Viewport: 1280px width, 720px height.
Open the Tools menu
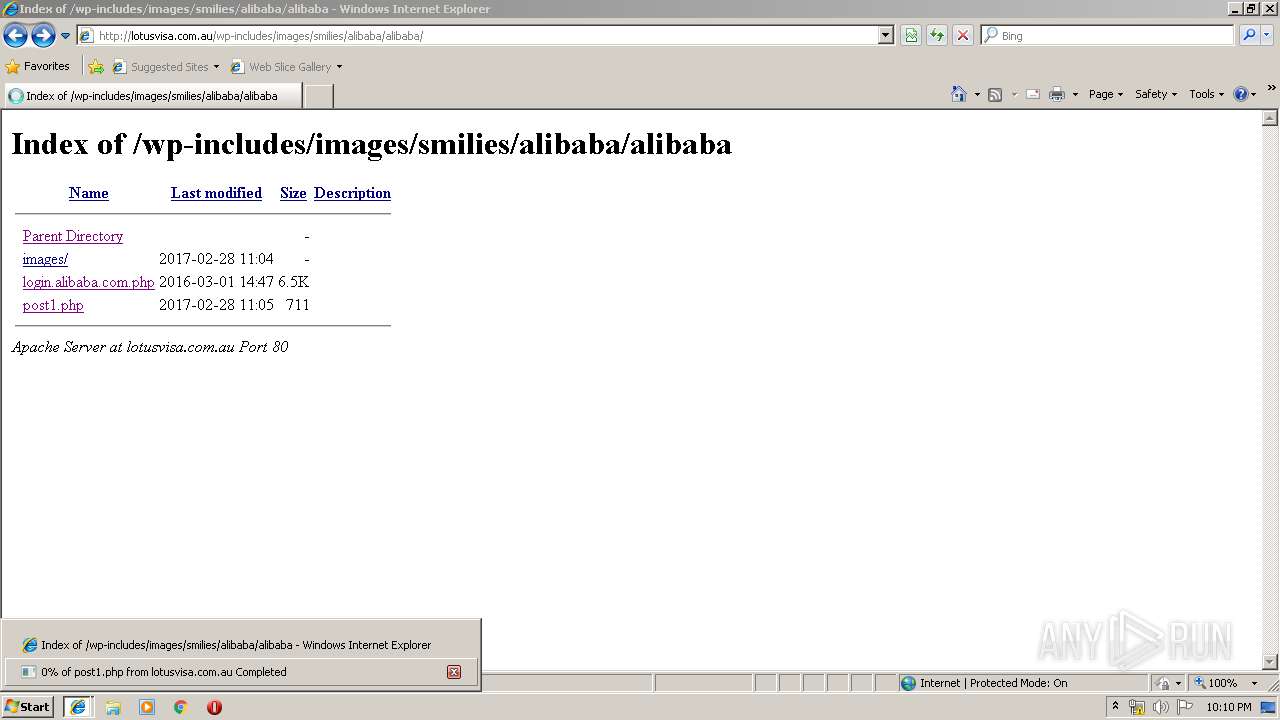pos(1206,94)
